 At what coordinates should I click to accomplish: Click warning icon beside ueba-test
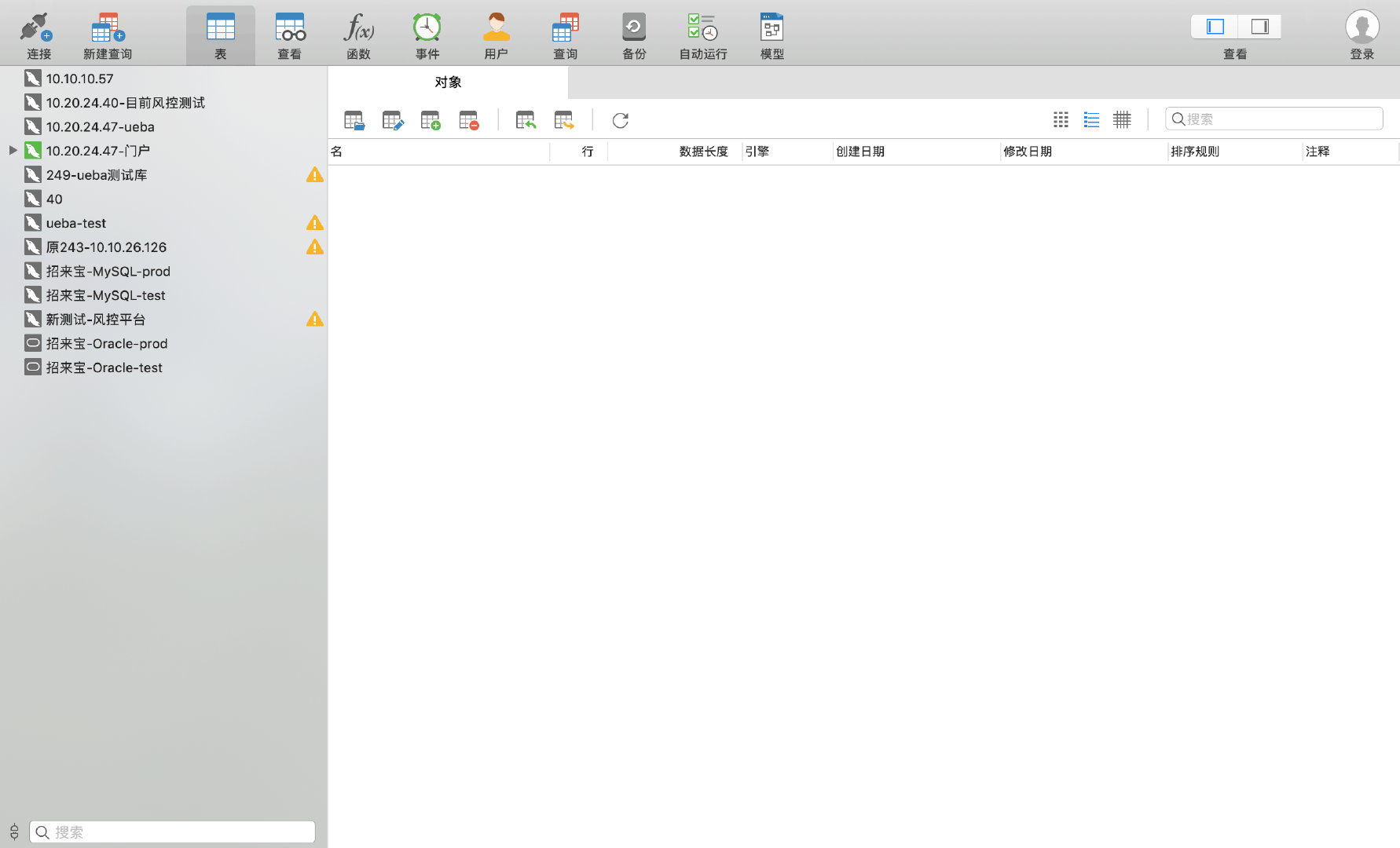tap(314, 223)
